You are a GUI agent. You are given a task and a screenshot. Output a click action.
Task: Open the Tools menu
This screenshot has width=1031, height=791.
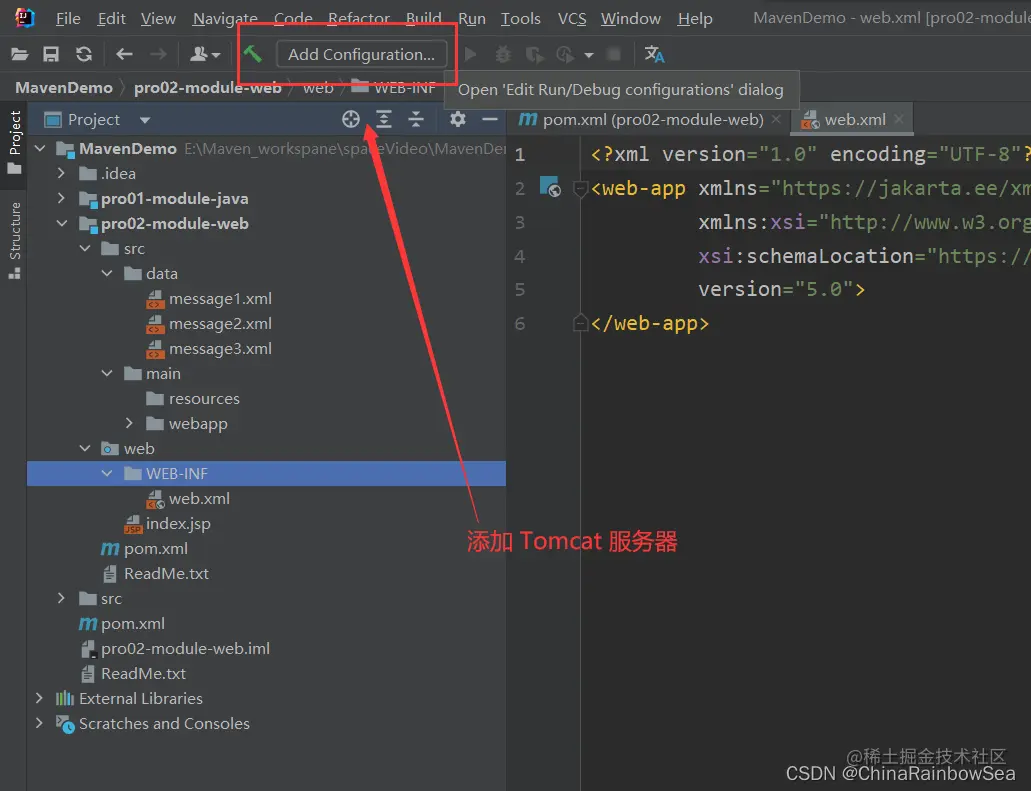tap(521, 19)
